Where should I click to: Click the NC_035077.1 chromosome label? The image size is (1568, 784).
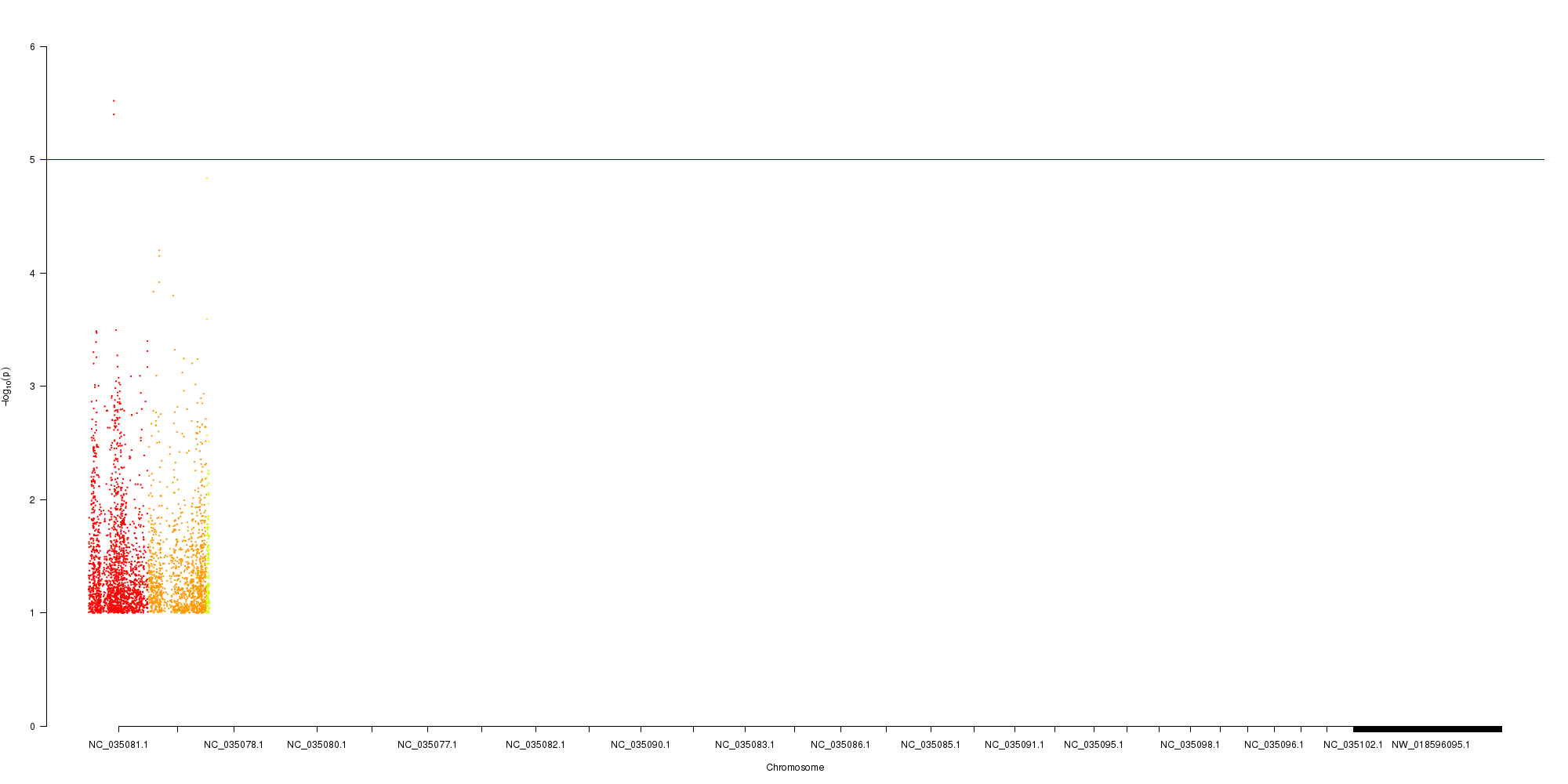coord(427,745)
